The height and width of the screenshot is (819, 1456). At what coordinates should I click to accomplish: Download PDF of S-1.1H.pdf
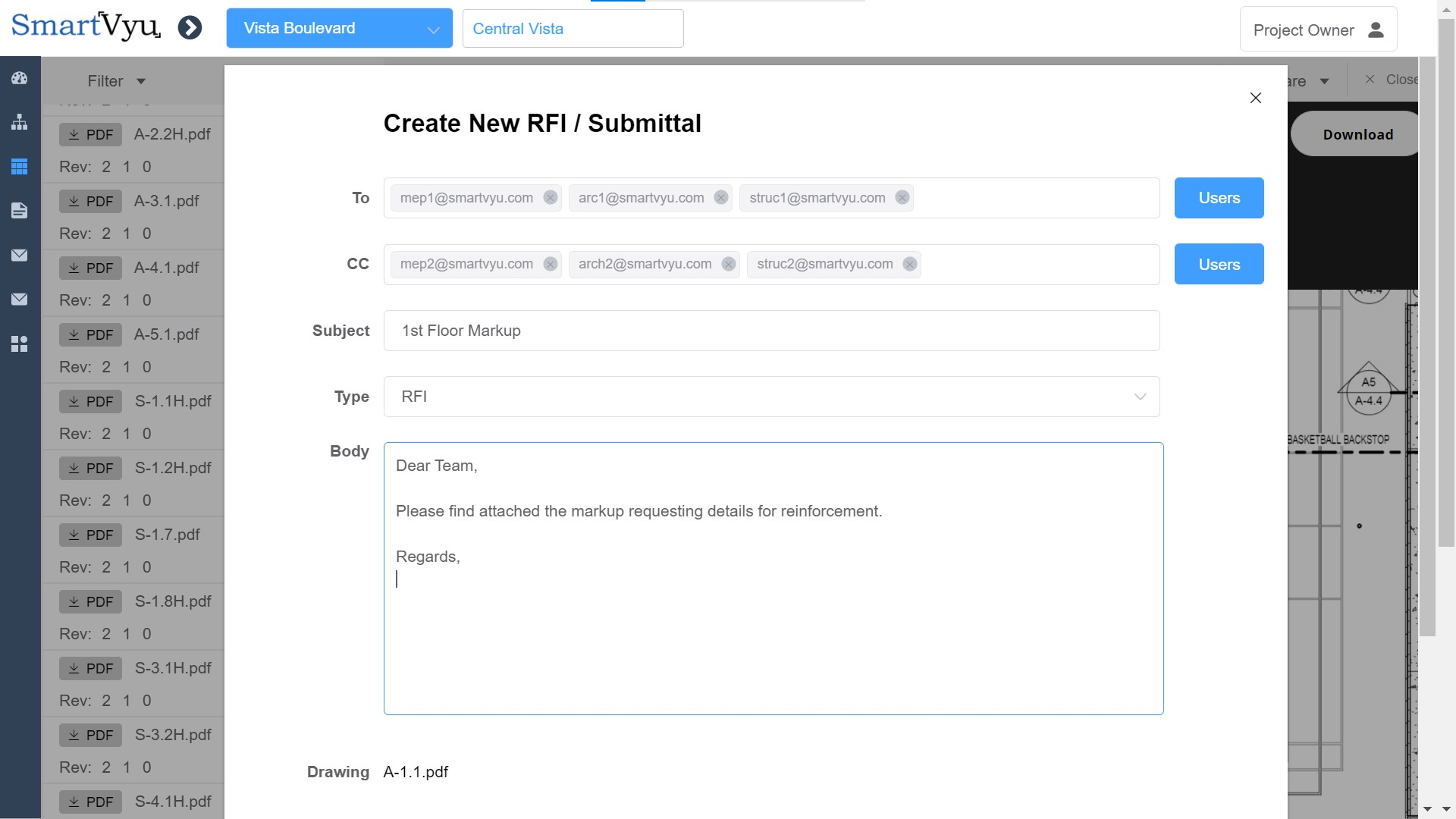[91, 401]
